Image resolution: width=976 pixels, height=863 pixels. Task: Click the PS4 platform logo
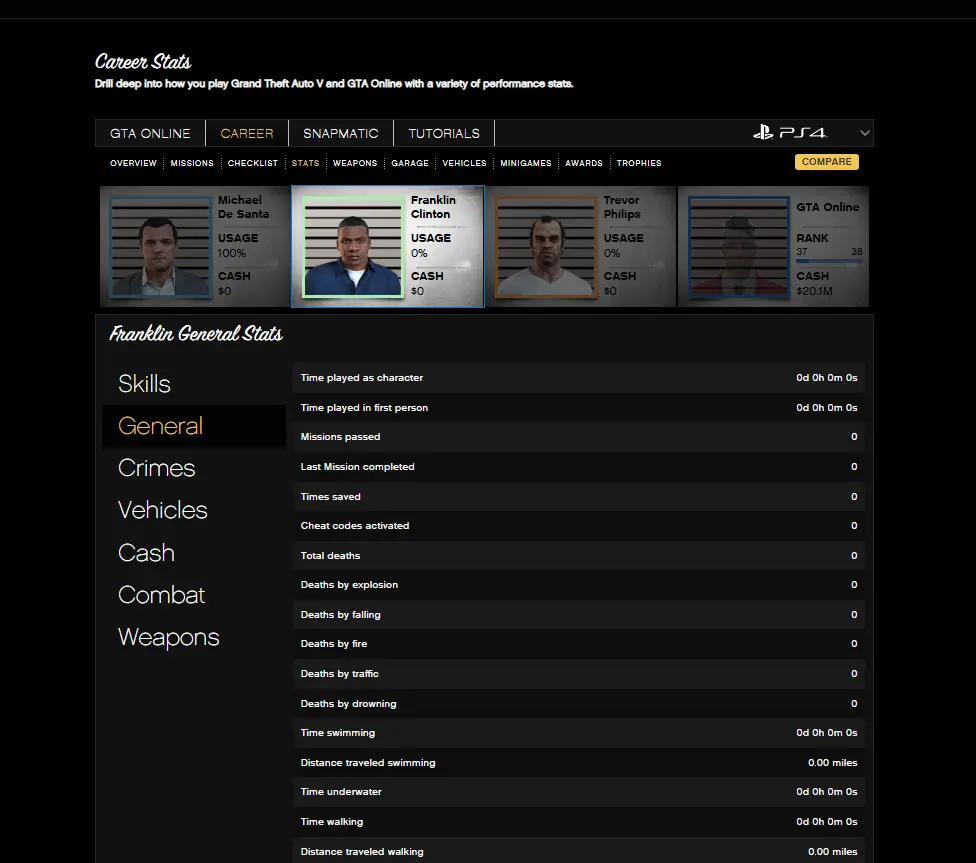tap(790, 133)
